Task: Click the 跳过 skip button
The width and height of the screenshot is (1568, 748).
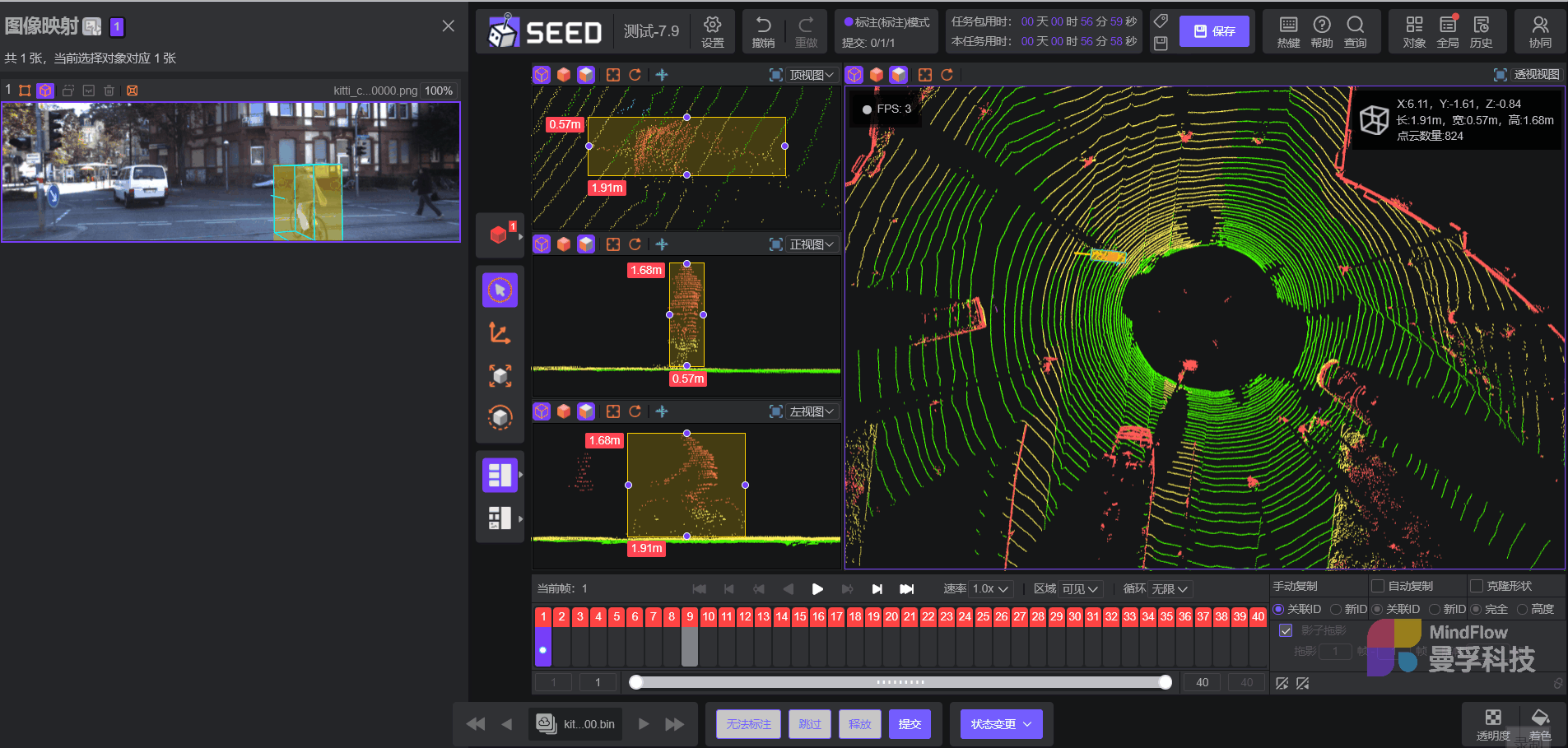Action: pos(810,724)
